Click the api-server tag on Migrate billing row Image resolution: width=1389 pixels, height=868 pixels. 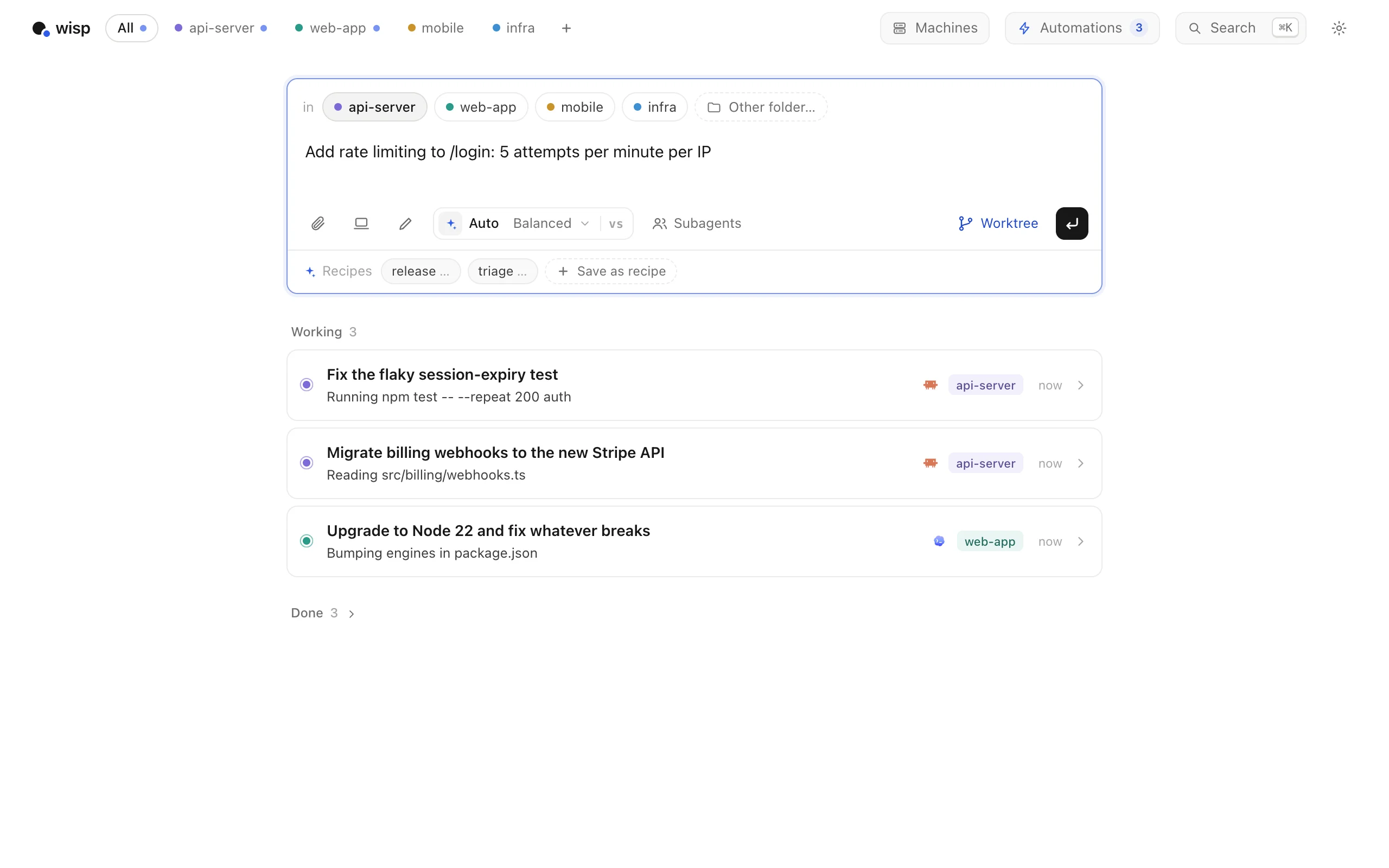(985, 463)
